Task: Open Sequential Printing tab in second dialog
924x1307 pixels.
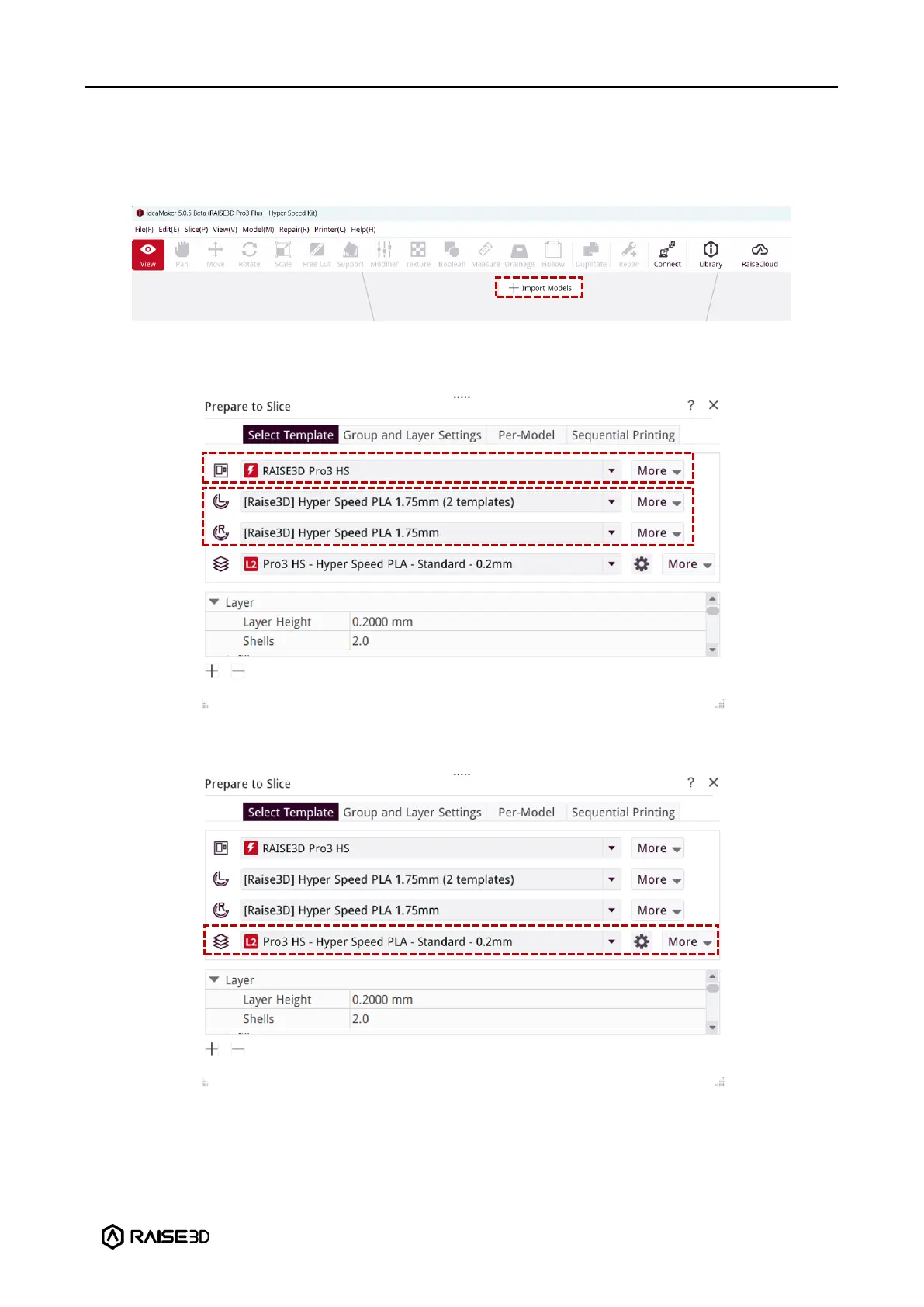Action: [623, 813]
